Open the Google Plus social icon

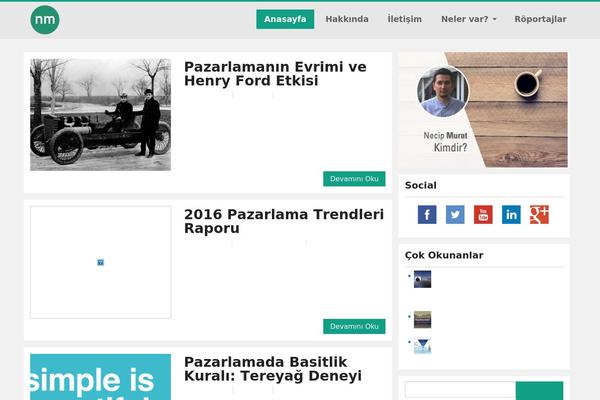[x=539, y=214]
